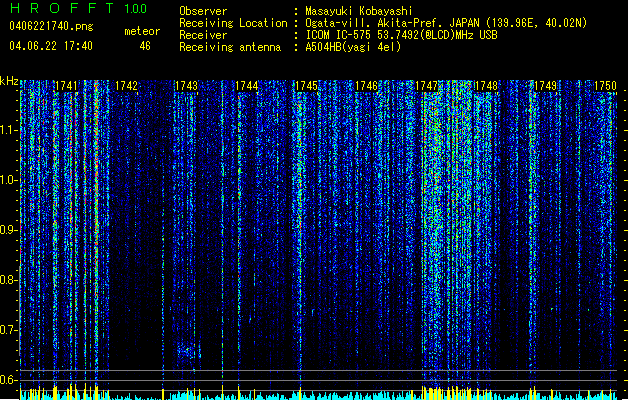Viewport: 629px width, 400px height.
Task: Click the 1750 time marker
Action: (605, 86)
